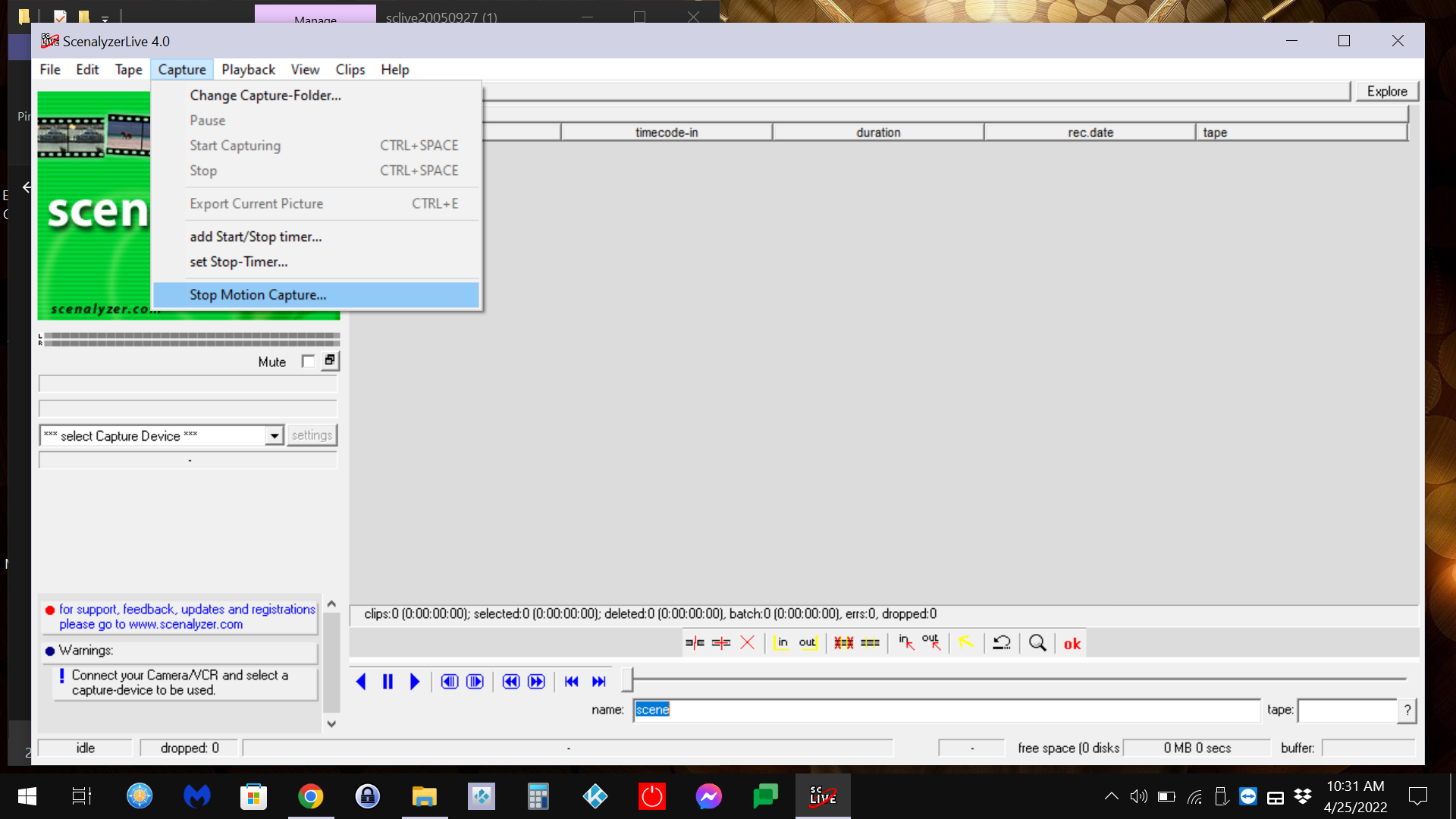Image resolution: width=1456 pixels, height=819 pixels.
Task: Rewind with the double-left arrow button
Action: coord(511,682)
